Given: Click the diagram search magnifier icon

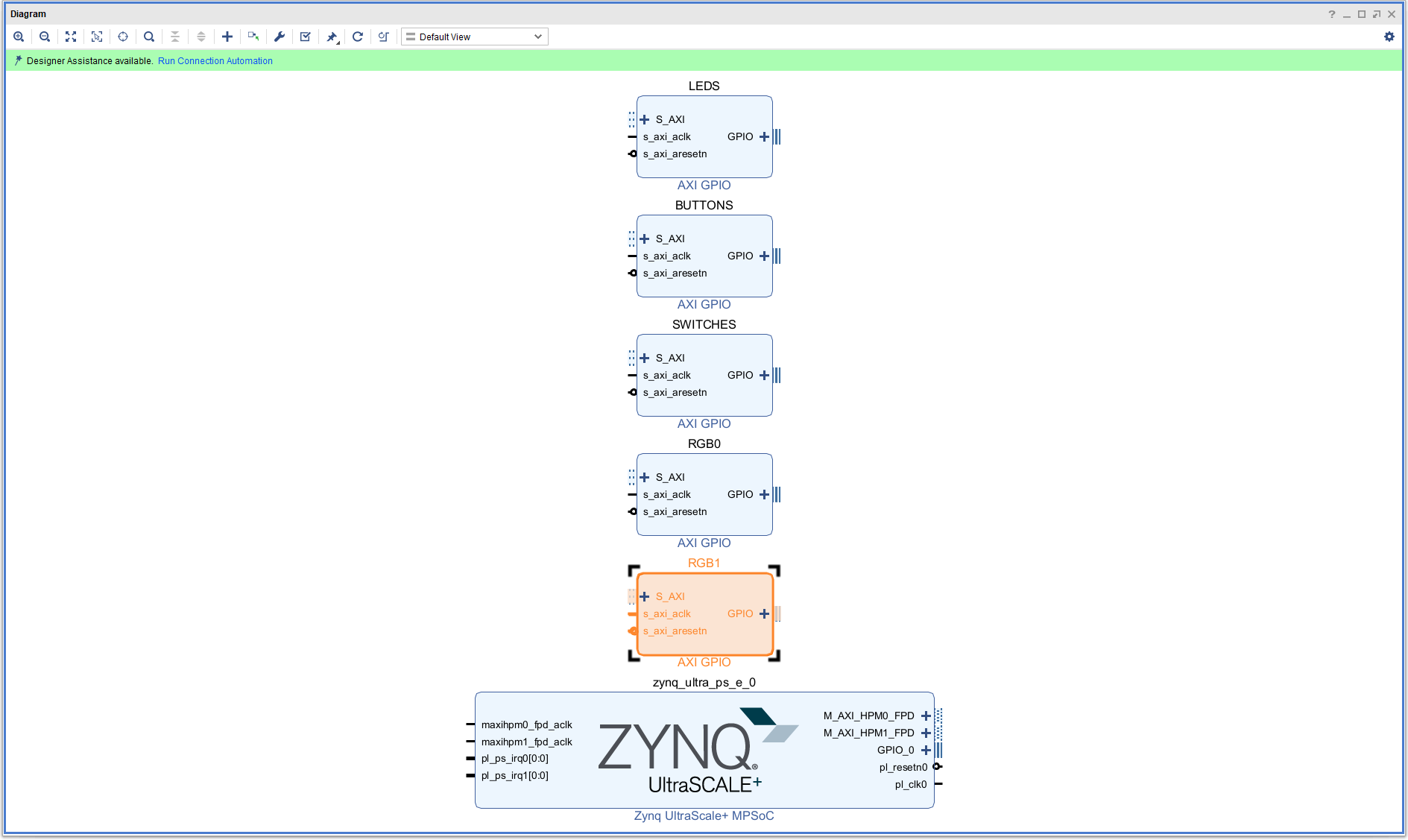Looking at the screenshot, I should (x=149, y=37).
